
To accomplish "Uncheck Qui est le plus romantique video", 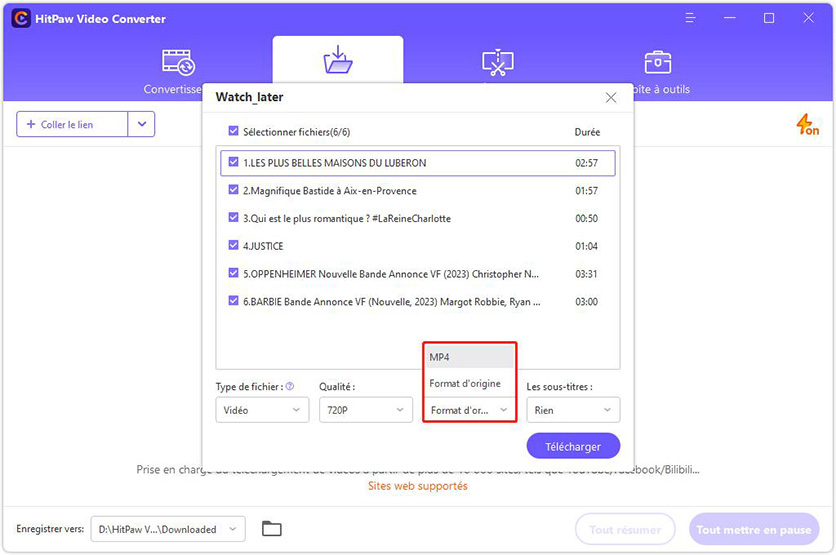I will pyautogui.click(x=233, y=218).
